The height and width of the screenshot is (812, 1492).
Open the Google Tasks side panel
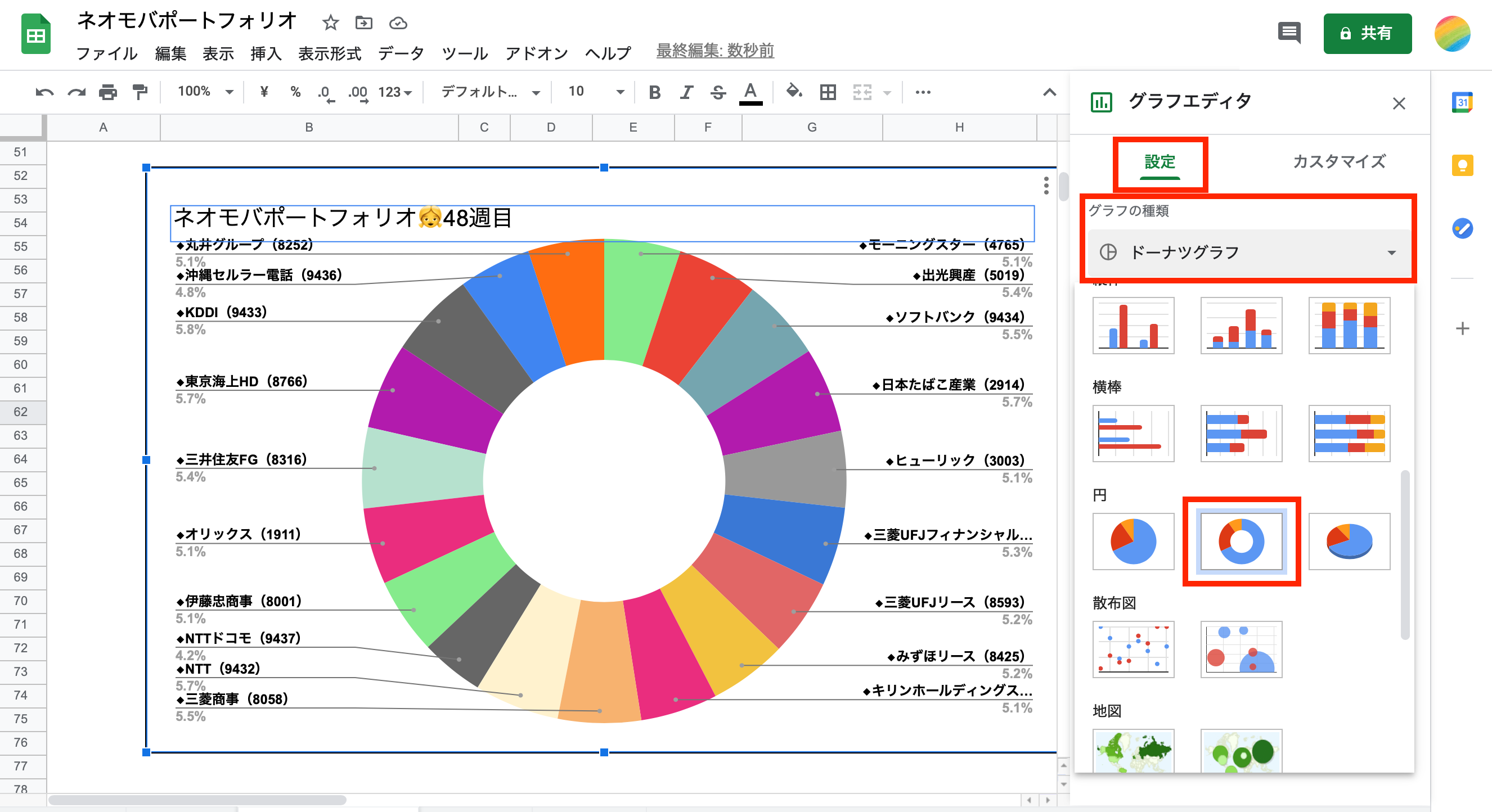click(1462, 228)
